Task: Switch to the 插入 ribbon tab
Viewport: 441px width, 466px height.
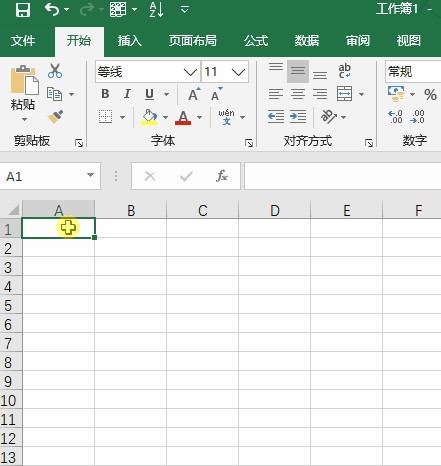Action: pos(130,41)
